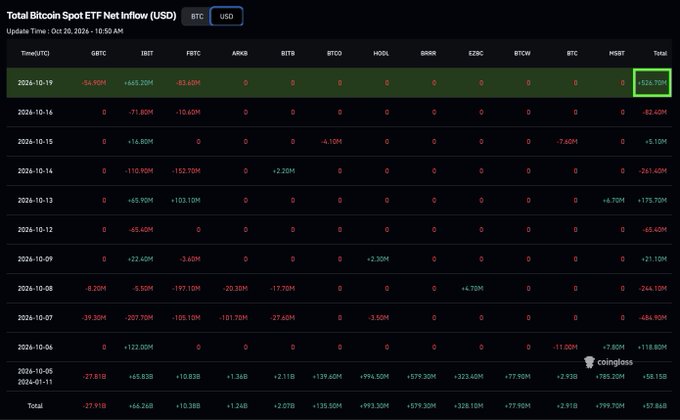Switch the inflow unit to BTC
The height and width of the screenshot is (420, 680).
[197, 16]
